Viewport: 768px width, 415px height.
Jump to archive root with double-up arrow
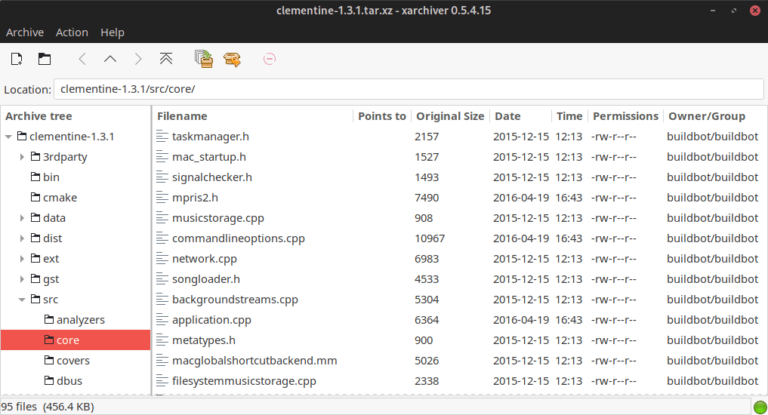coord(166,59)
